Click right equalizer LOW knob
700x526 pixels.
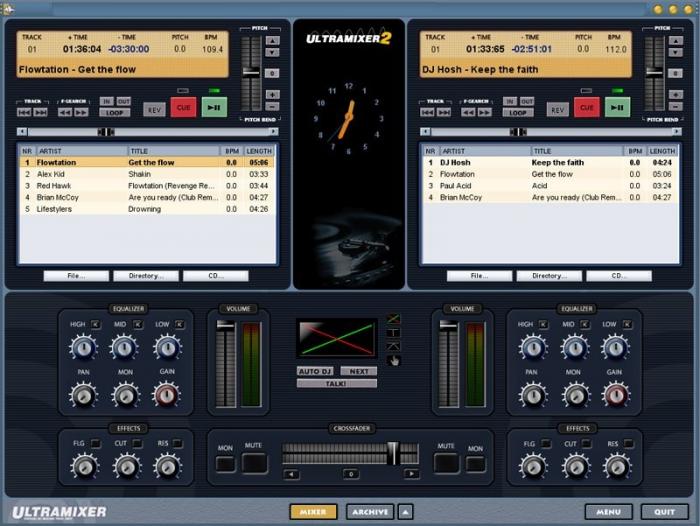point(615,348)
